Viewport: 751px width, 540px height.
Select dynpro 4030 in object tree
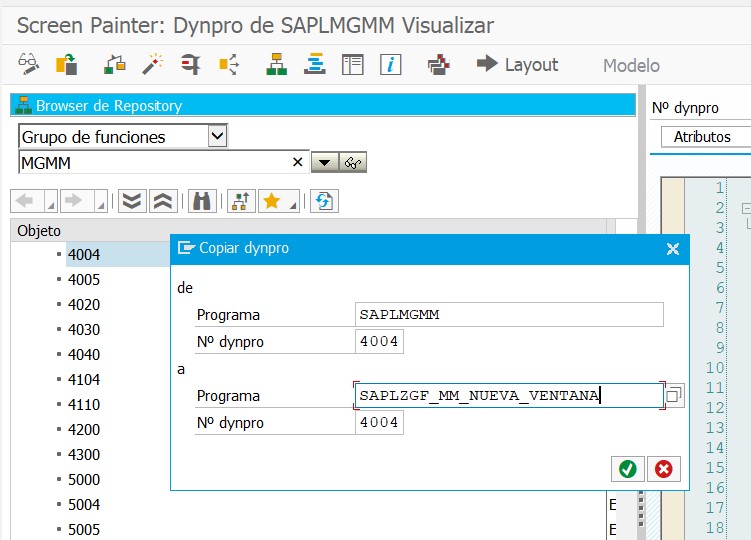84,329
